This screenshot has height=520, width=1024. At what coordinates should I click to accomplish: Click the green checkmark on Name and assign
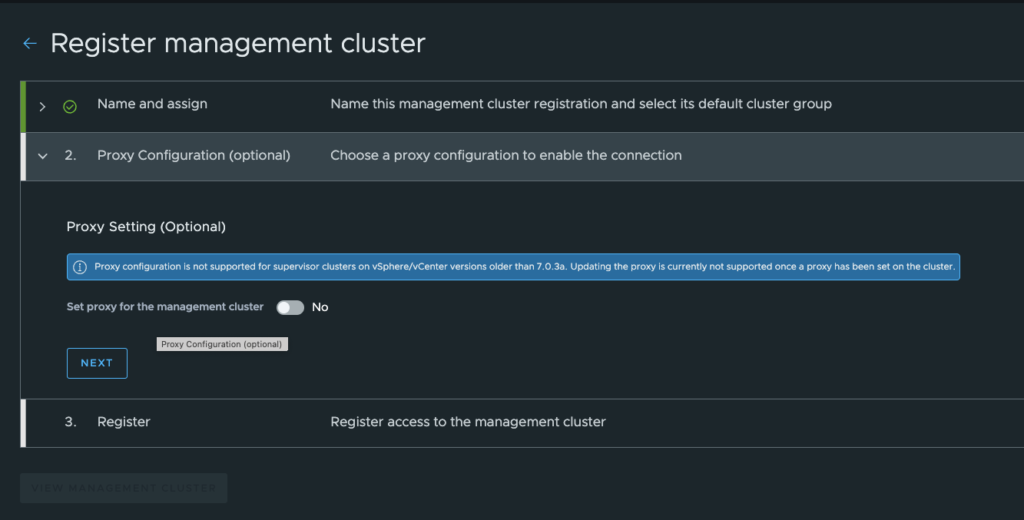[70, 106]
